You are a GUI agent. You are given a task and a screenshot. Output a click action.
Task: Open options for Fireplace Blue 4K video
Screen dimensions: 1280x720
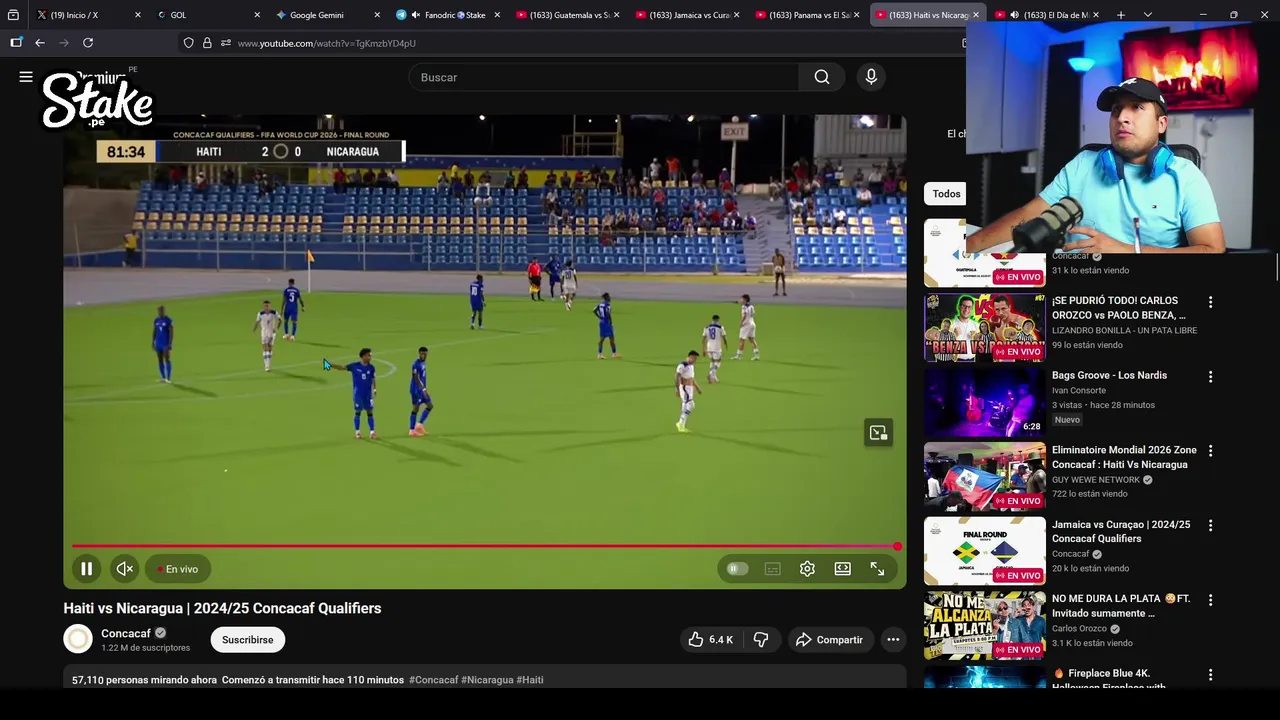(1210, 675)
